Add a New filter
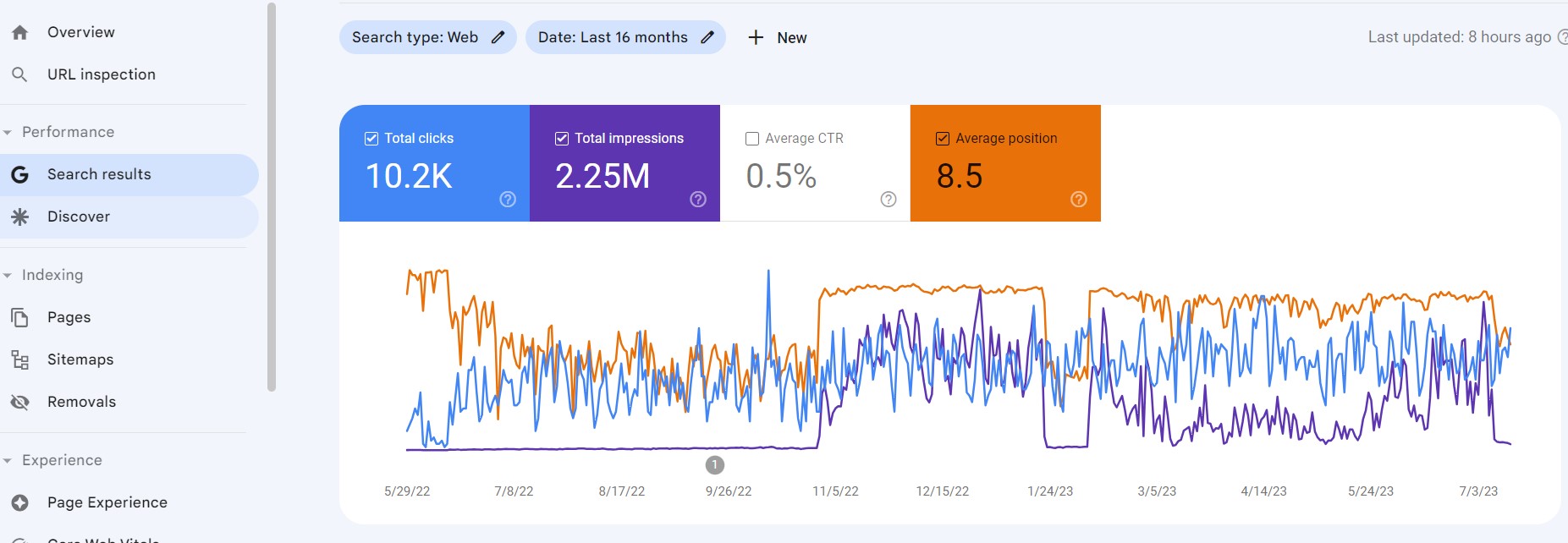 tap(777, 37)
